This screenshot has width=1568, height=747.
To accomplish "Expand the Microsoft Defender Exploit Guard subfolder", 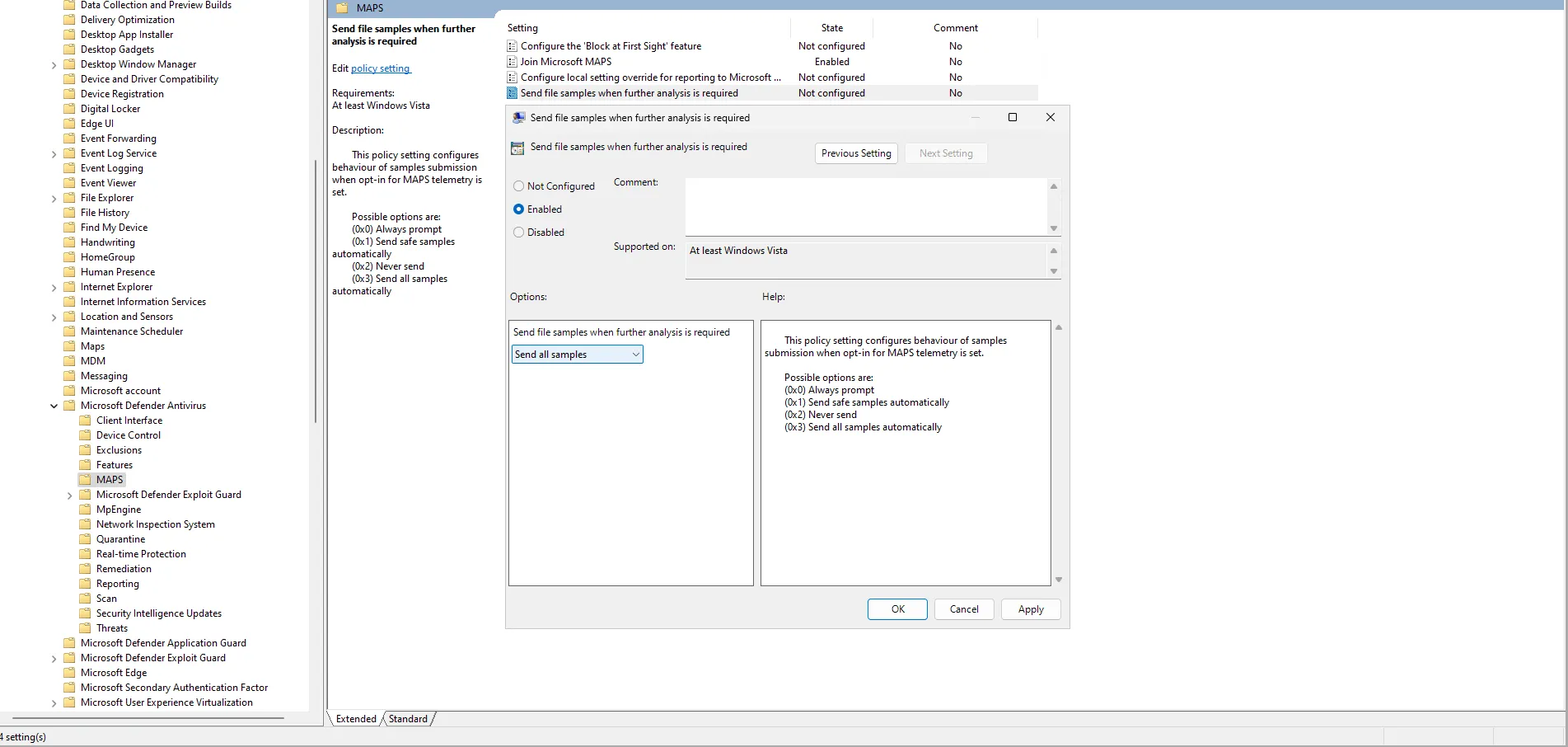I will coord(70,496).
